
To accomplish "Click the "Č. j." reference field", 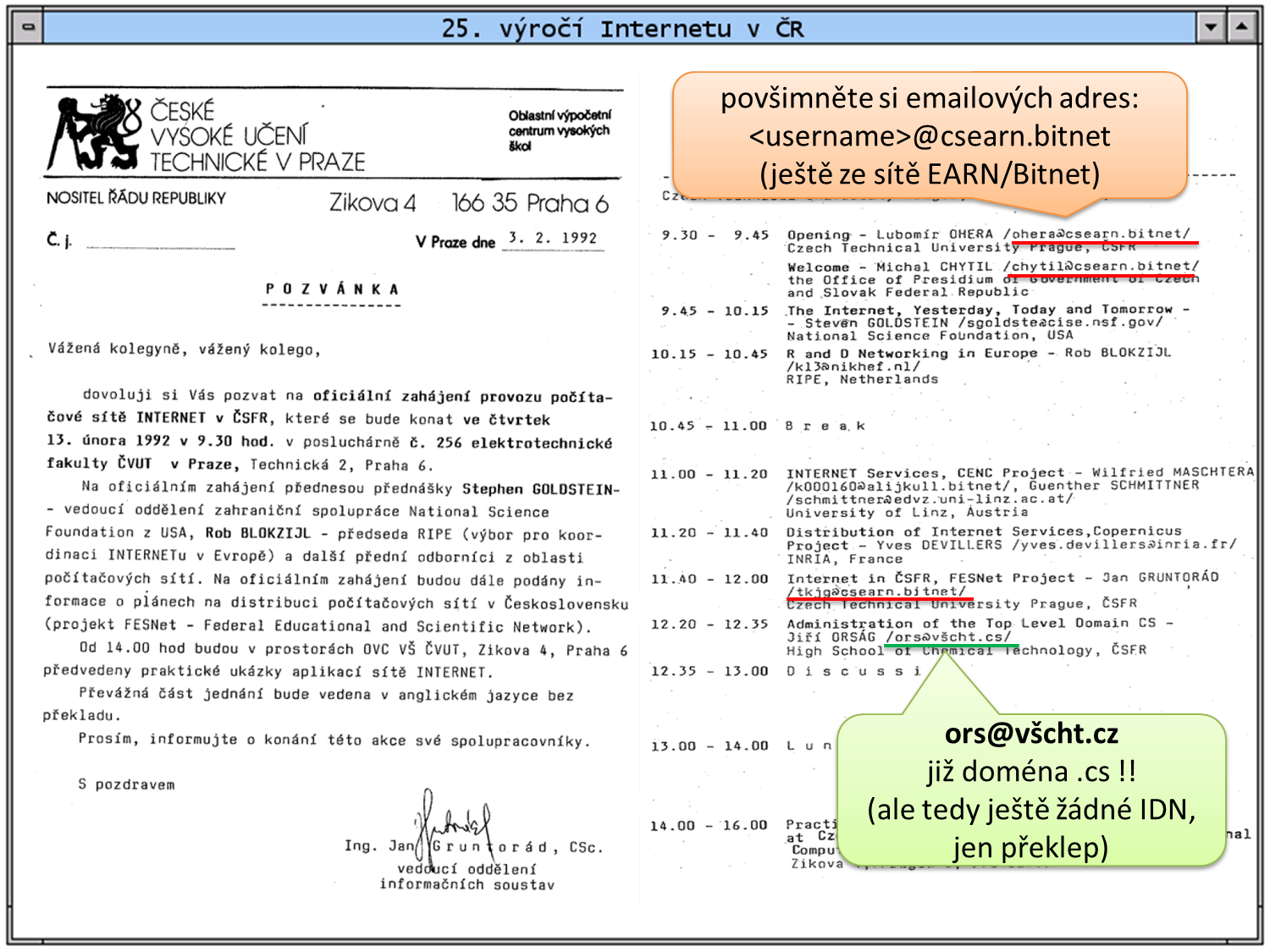I will point(141,241).
